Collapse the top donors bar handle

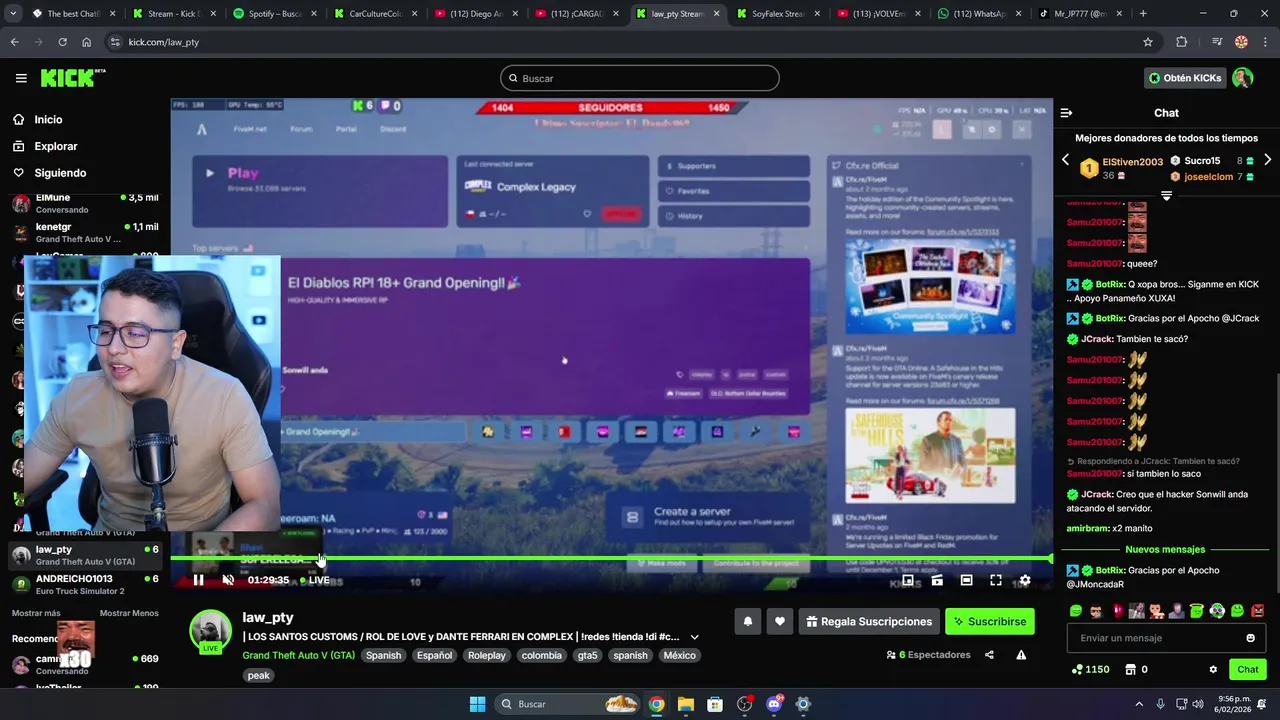[1166, 196]
